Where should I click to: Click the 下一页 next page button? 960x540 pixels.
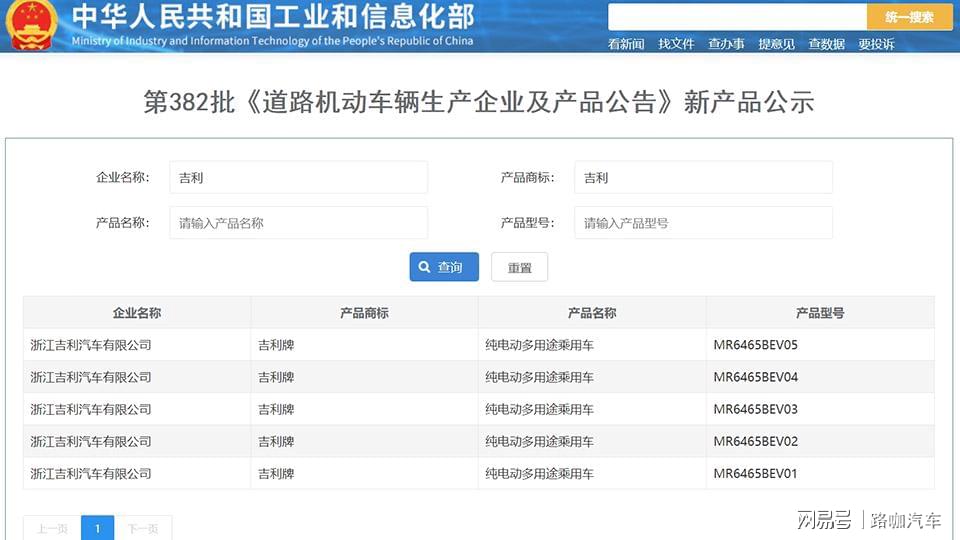coord(143,528)
